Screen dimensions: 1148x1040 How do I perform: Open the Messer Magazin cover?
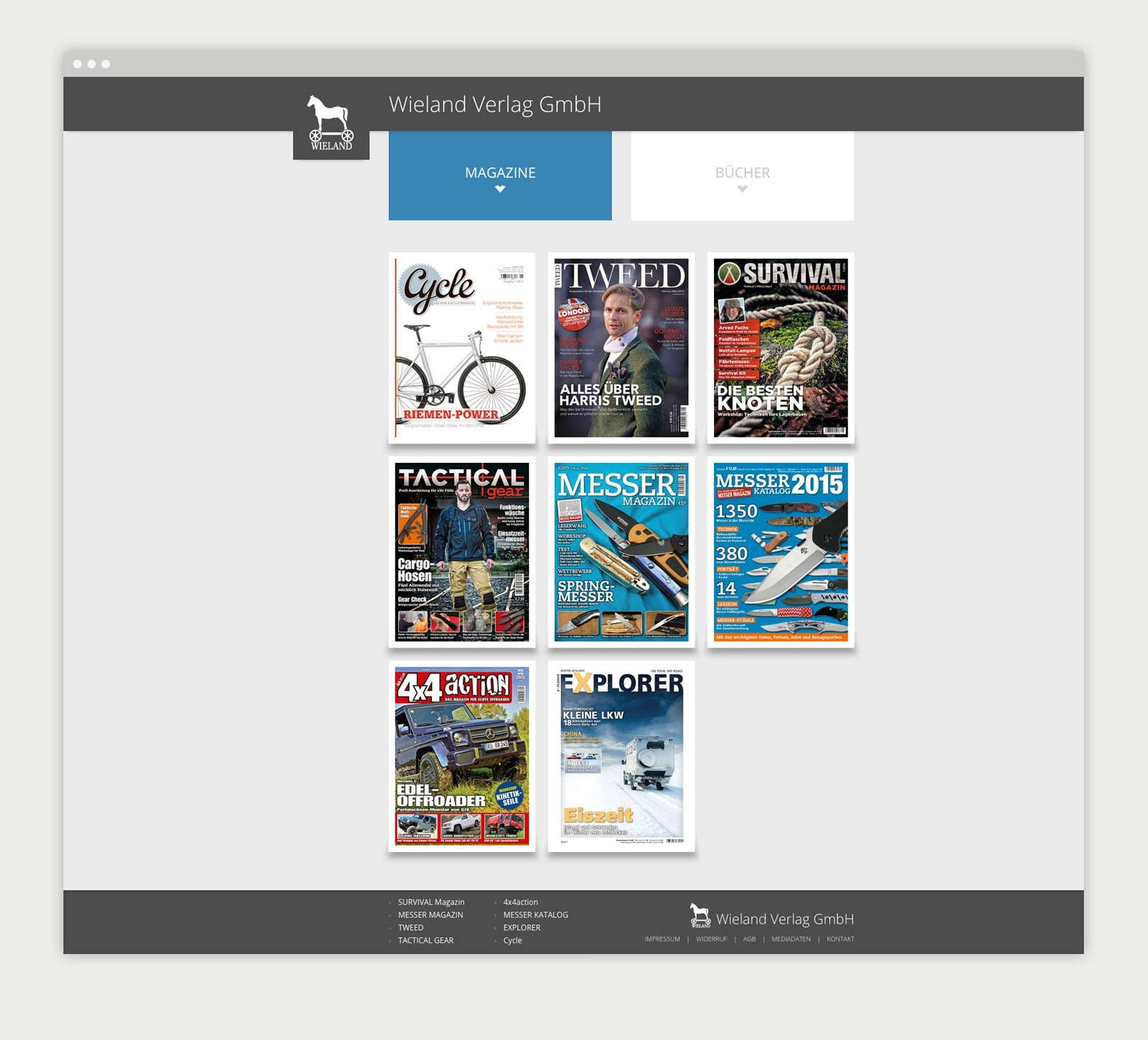[x=621, y=552]
